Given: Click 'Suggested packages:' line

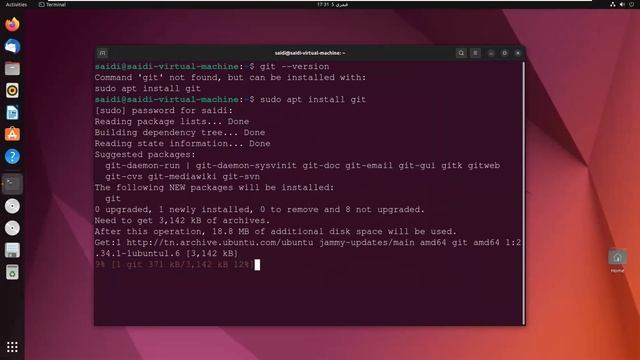Looking at the screenshot, I should click(x=145, y=155).
